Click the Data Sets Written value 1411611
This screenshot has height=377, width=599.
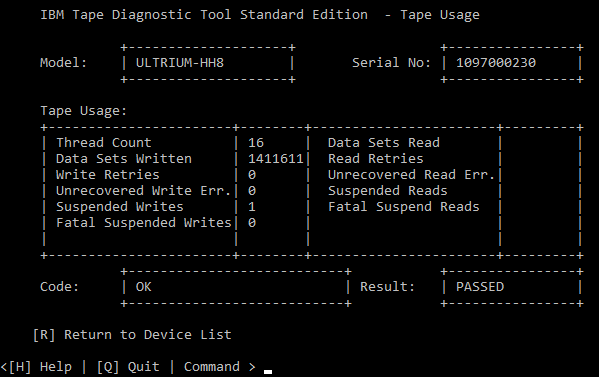(x=275, y=159)
